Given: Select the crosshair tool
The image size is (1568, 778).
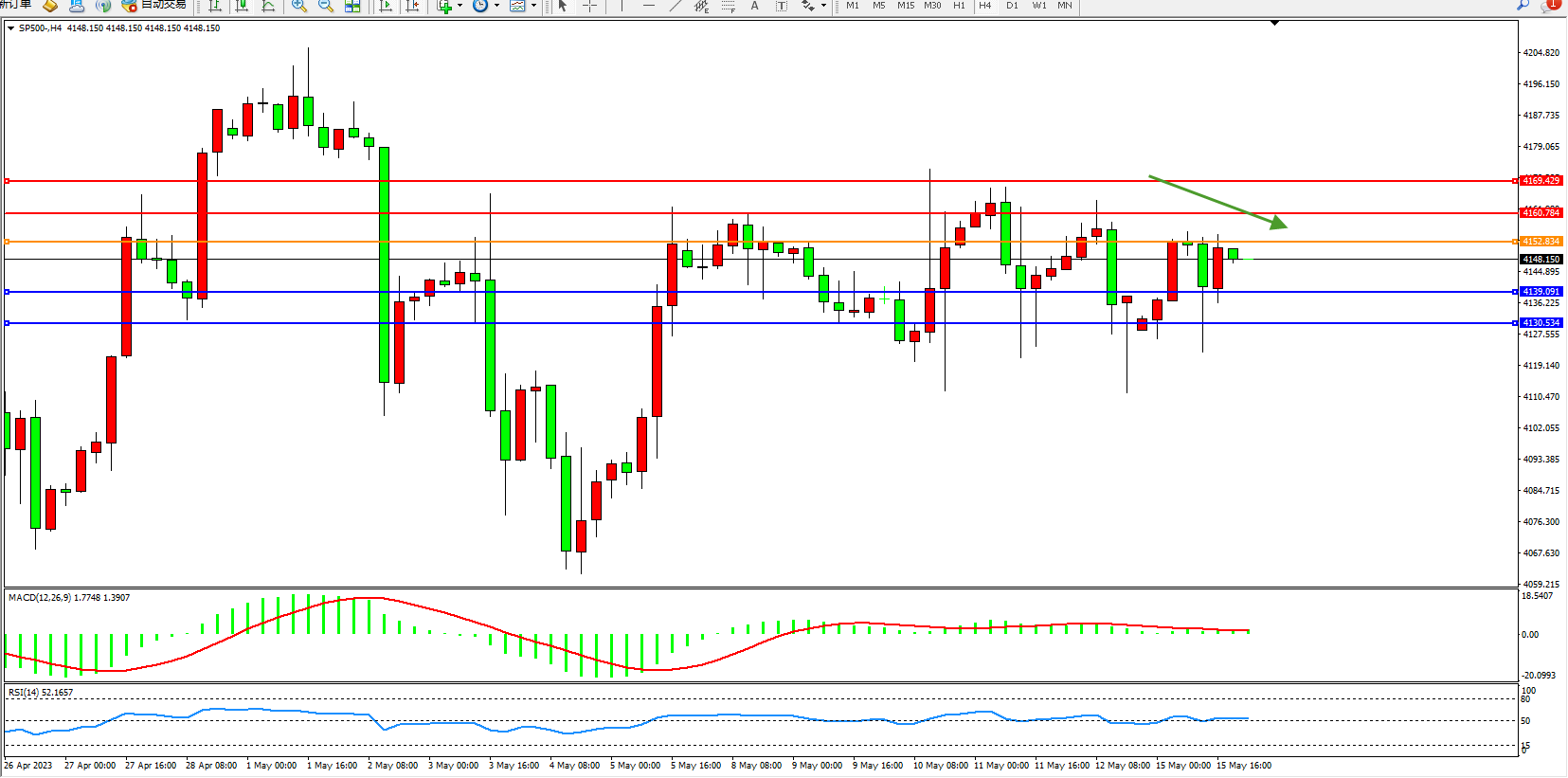Looking at the screenshot, I should [589, 6].
